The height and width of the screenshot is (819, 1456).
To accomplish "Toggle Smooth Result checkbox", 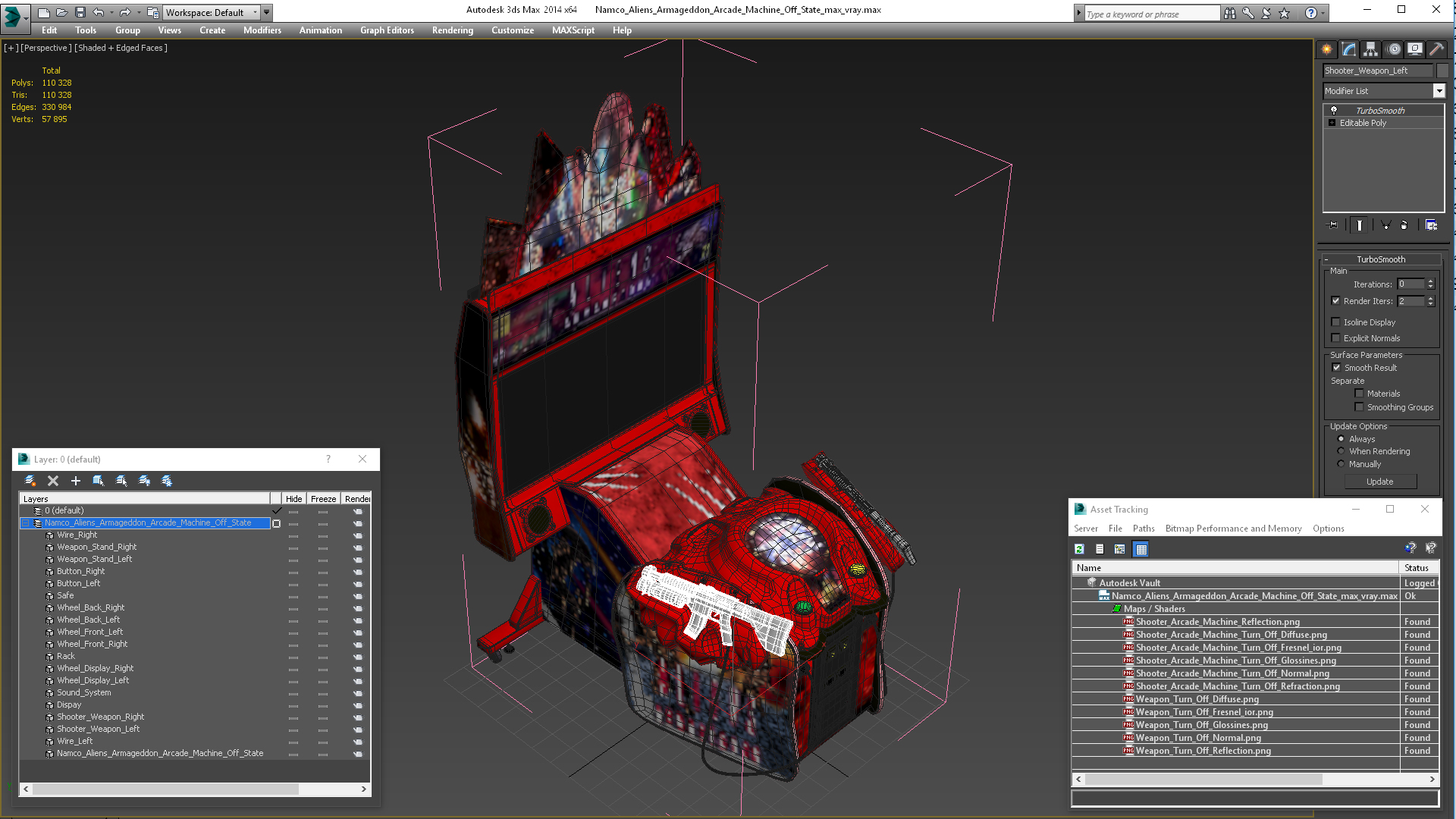I will pyautogui.click(x=1336, y=368).
